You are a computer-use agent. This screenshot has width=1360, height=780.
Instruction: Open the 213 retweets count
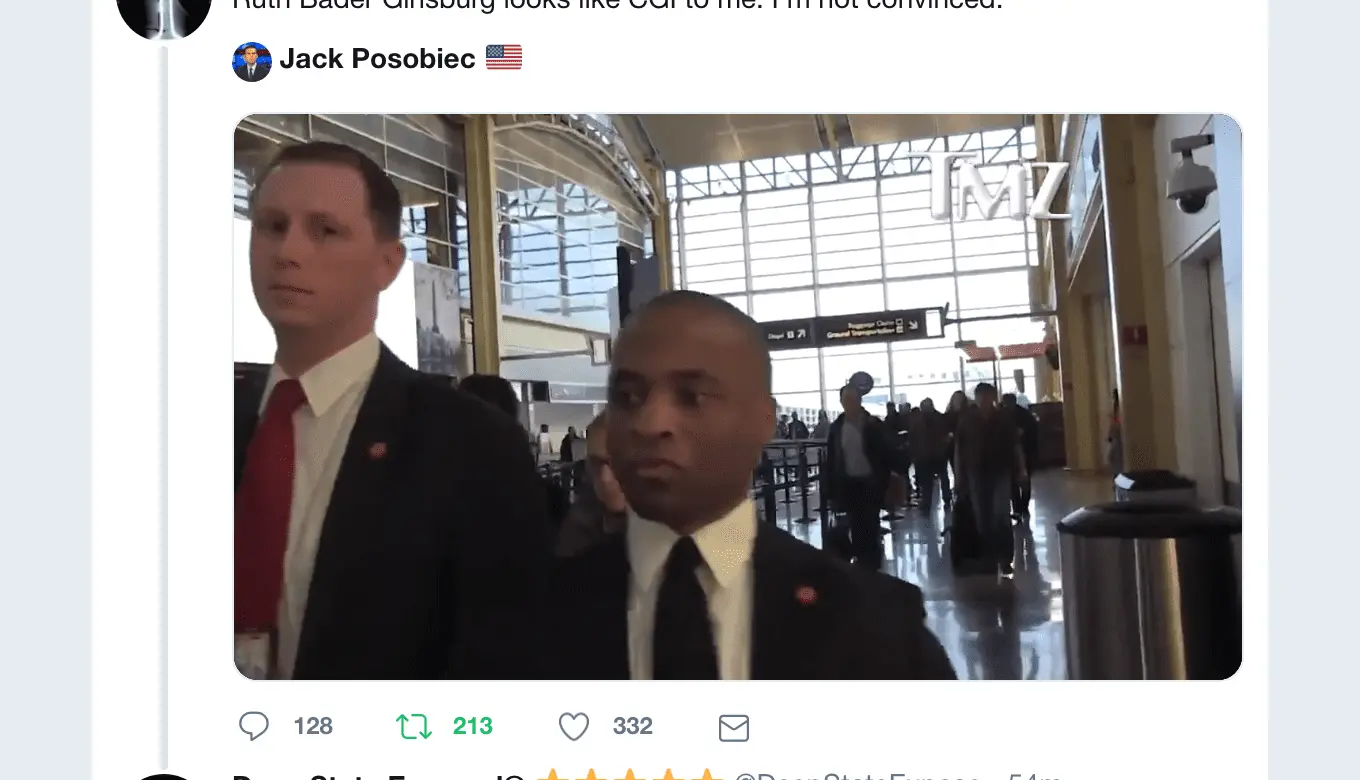click(473, 726)
